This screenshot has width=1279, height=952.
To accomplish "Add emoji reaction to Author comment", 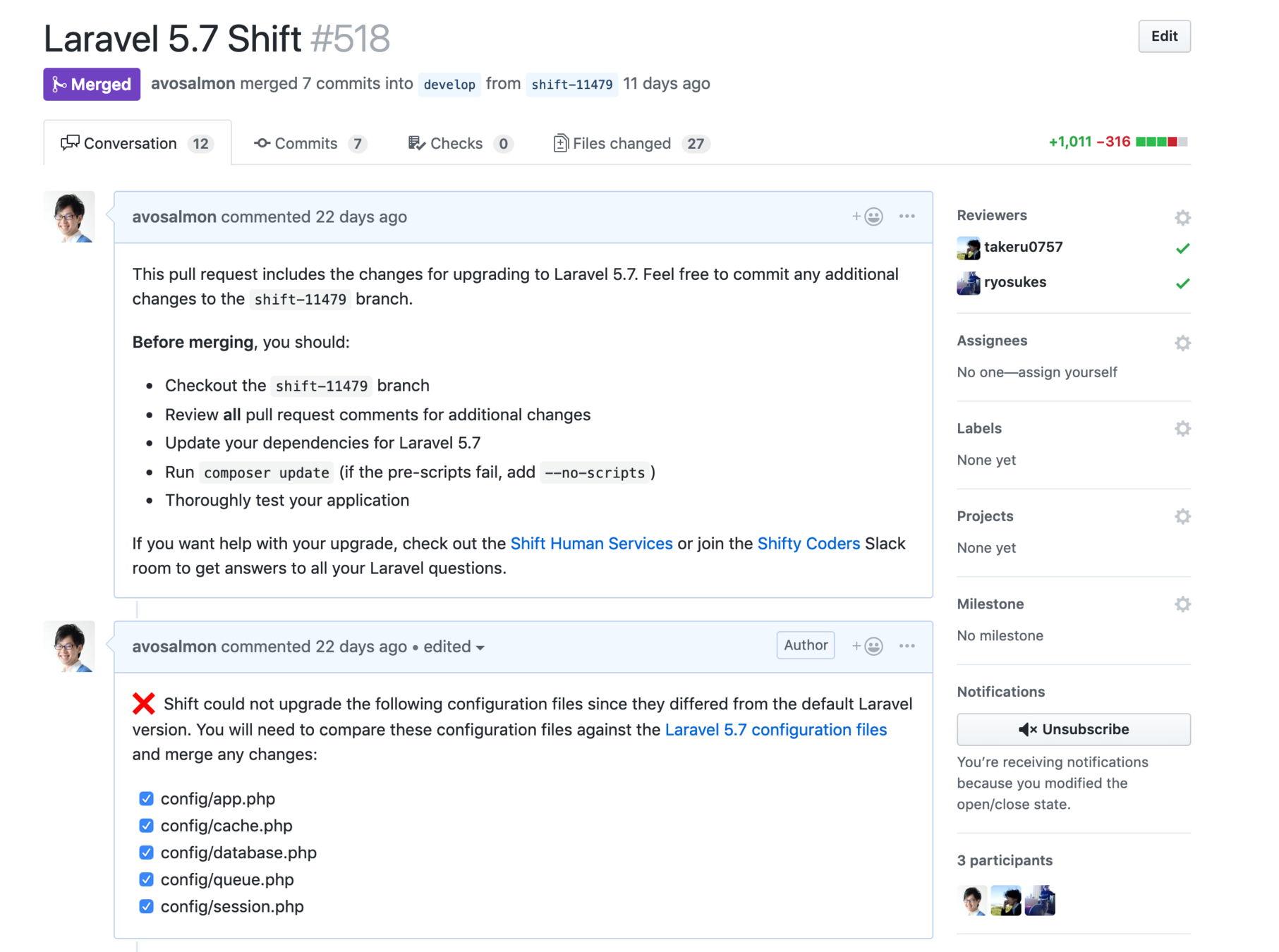I will (x=867, y=646).
